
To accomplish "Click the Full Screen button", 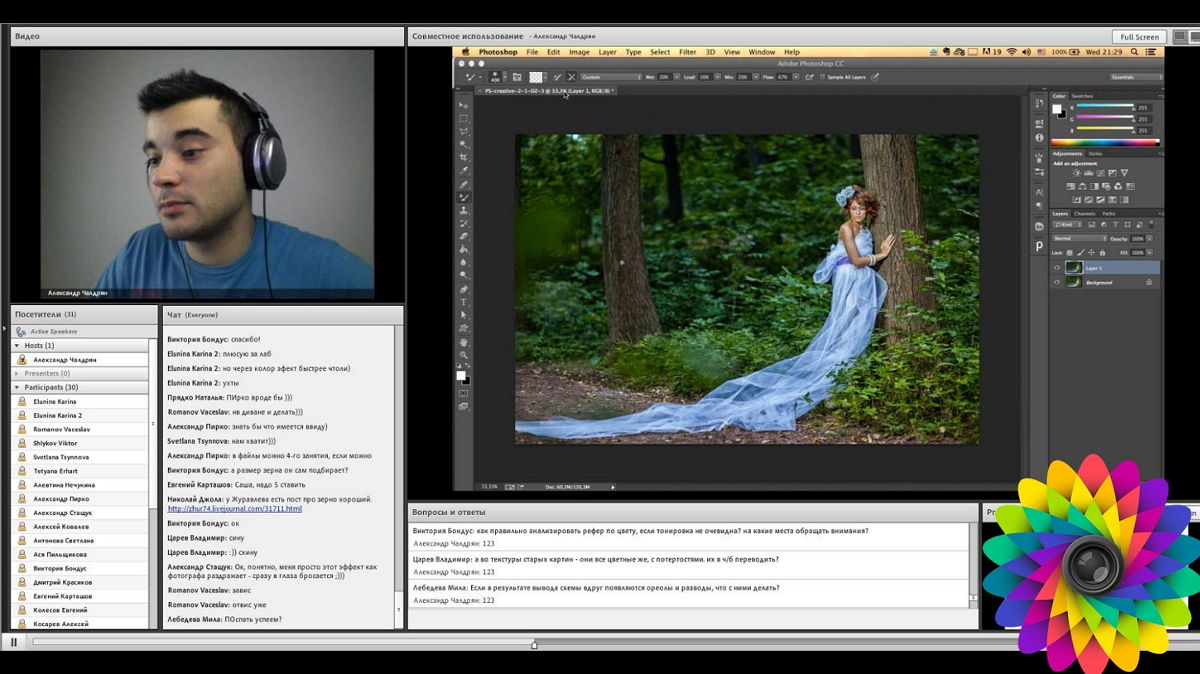I will click(1139, 37).
